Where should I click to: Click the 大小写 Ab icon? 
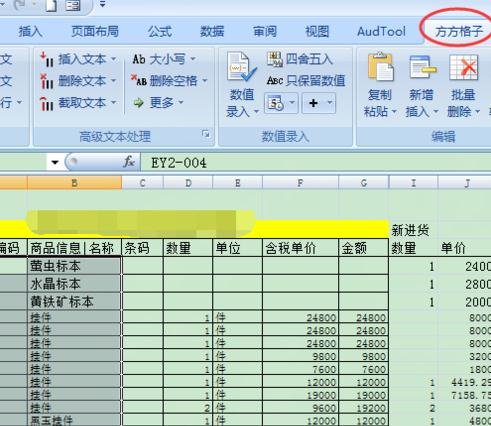pos(139,59)
